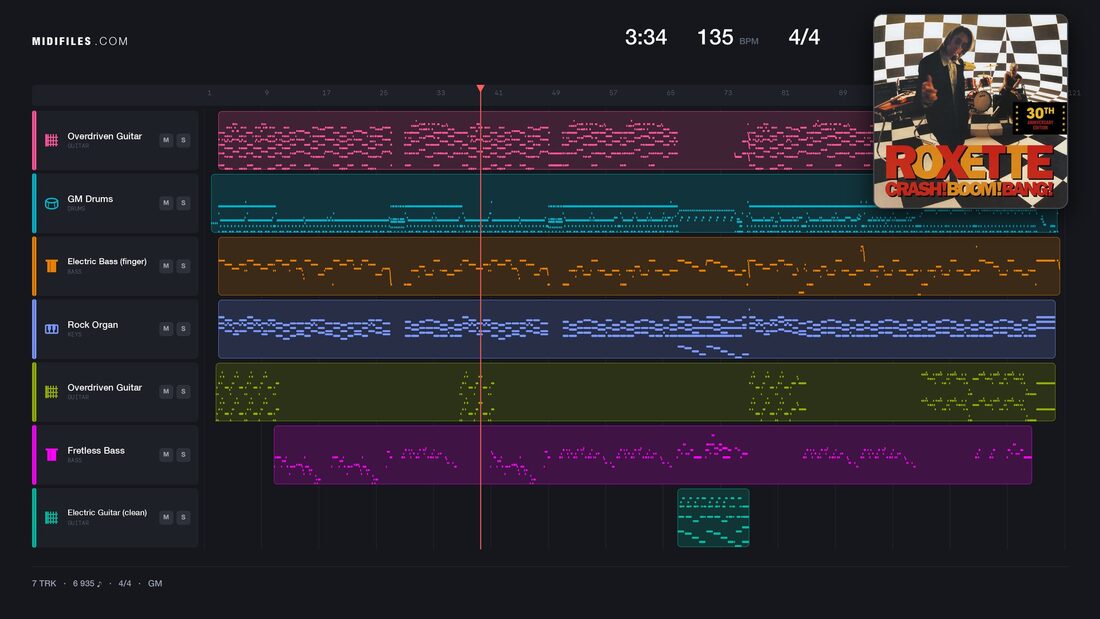Click the red playhead marker on the ruler
Screen dimensions: 1100x619
481,88
